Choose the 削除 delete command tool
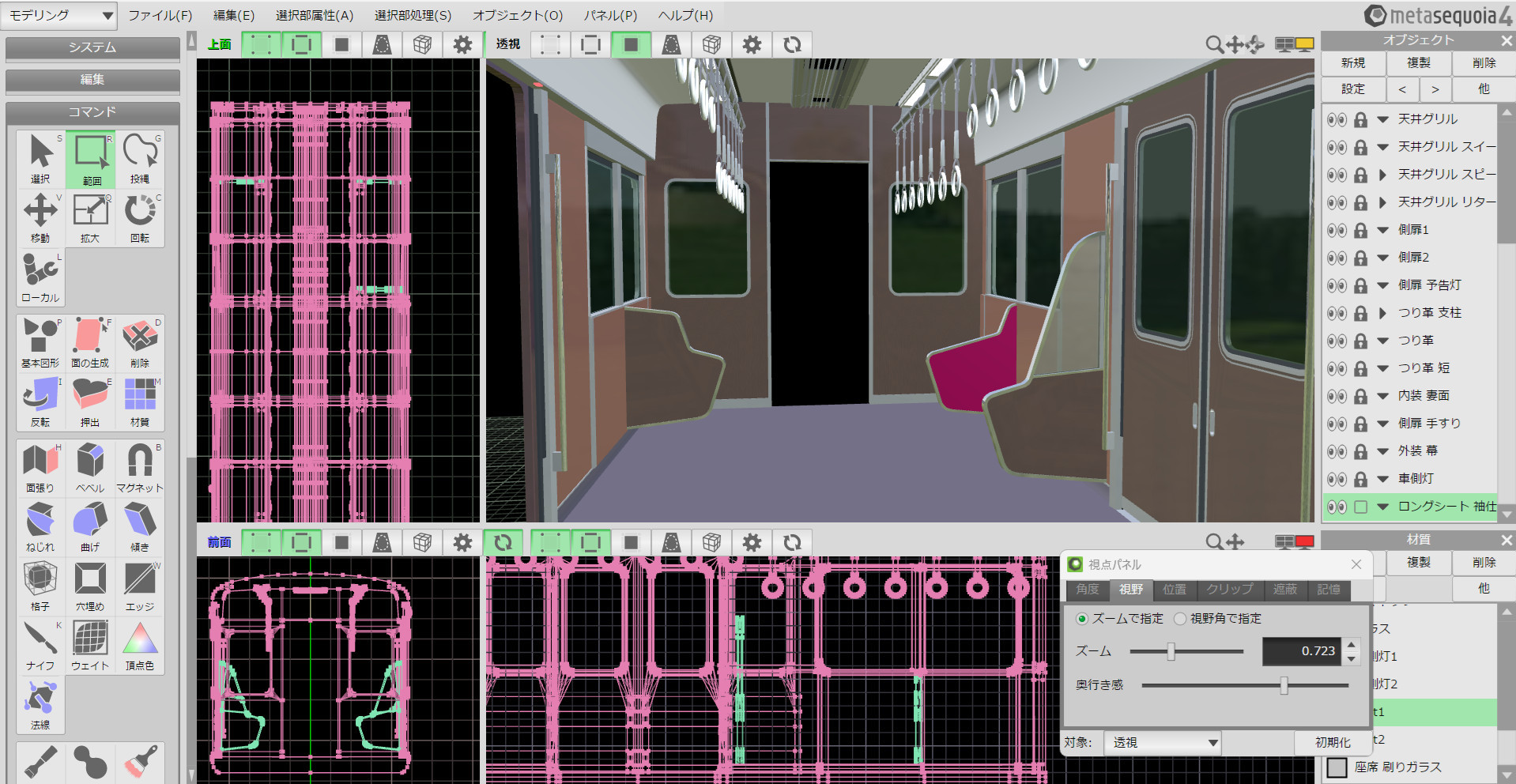 click(x=140, y=343)
